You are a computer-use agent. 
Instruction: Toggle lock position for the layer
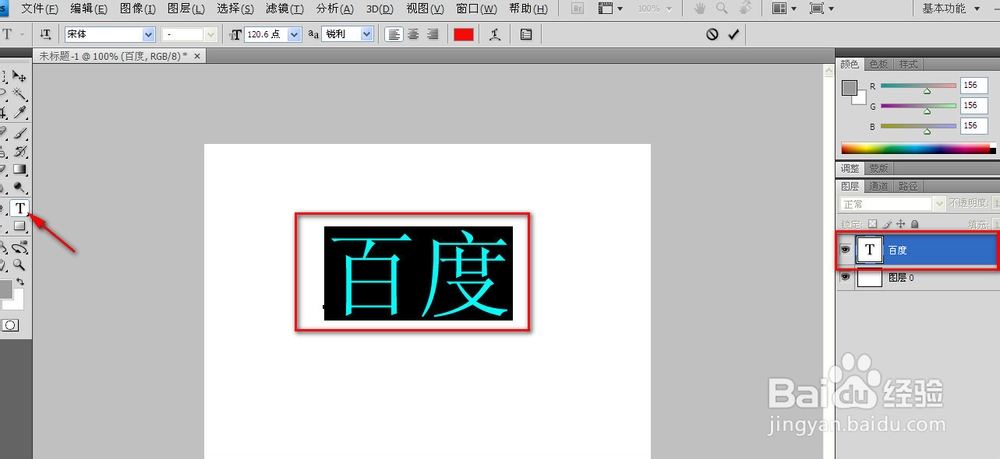pyautogui.click(x=901, y=224)
